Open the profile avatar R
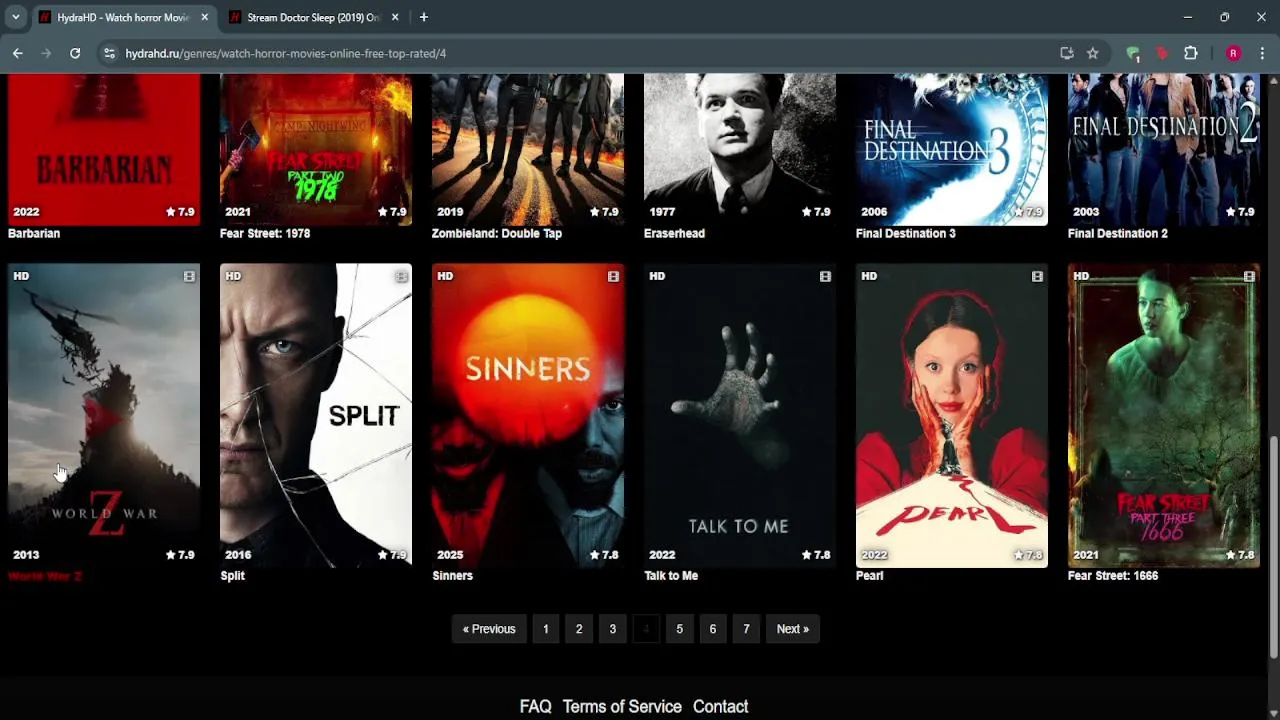 tap(1233, 53)
